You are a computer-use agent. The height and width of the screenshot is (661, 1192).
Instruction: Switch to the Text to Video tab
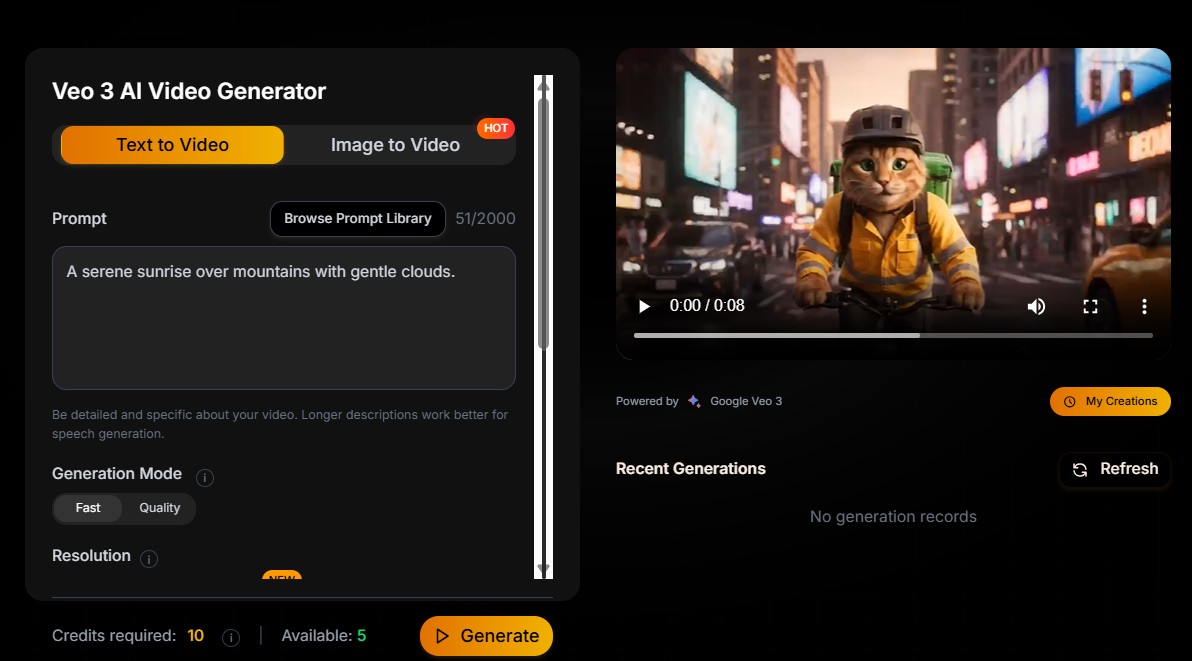(x=172, y=145)
